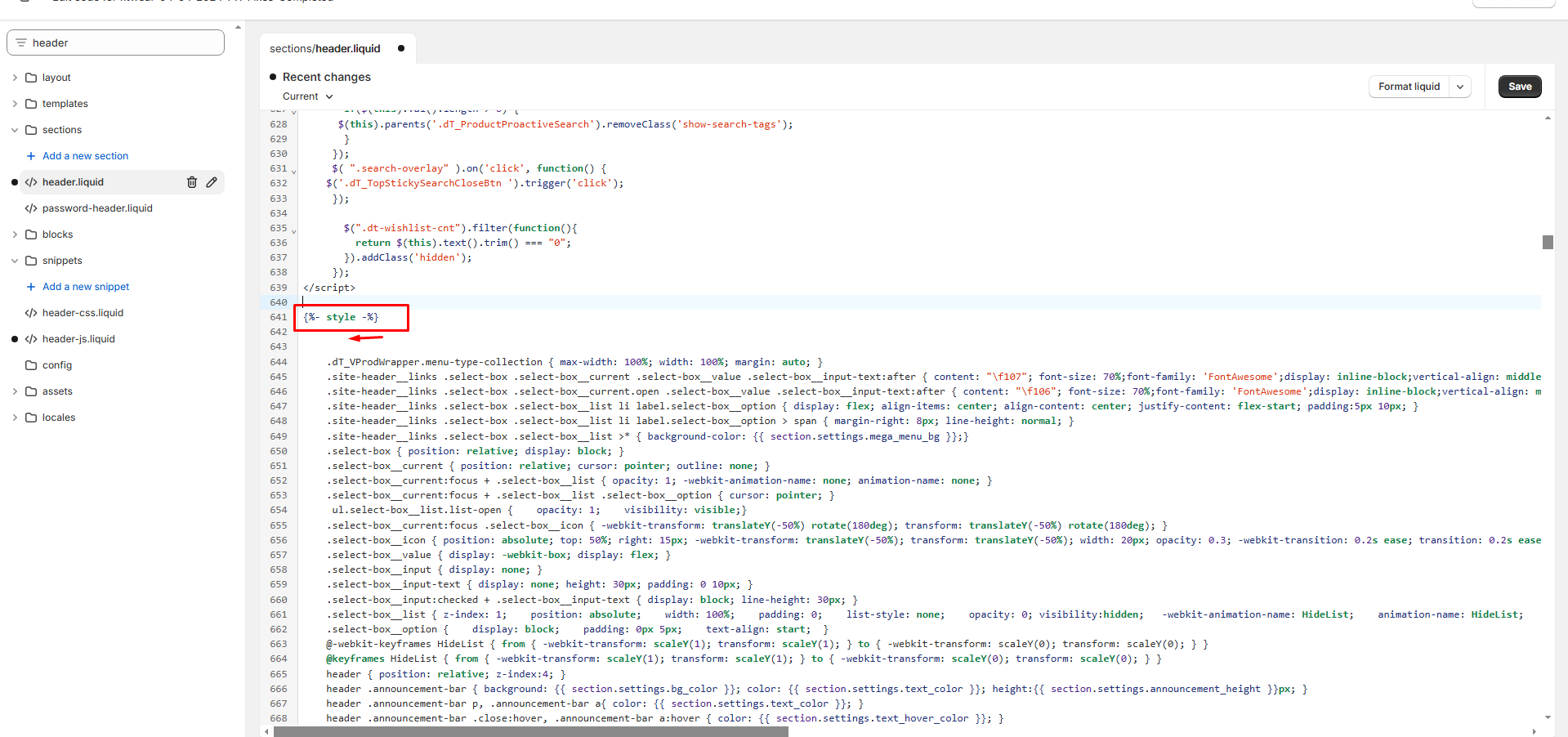Click the config folder icon
This screenshot has width=1568, height=737.
point(31,365)
